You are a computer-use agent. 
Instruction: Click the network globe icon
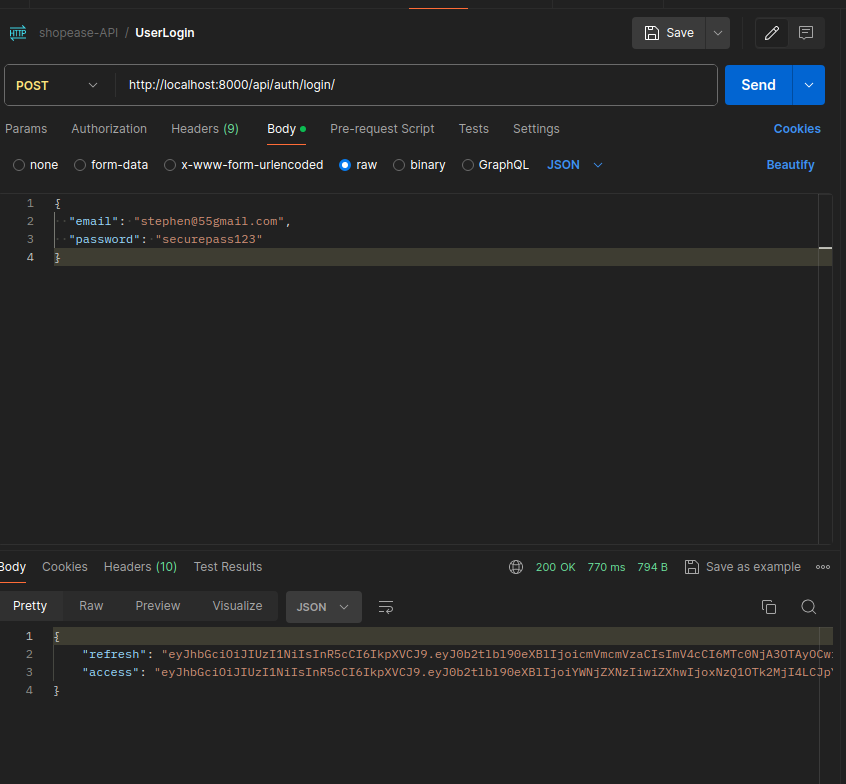click(516, 567)
